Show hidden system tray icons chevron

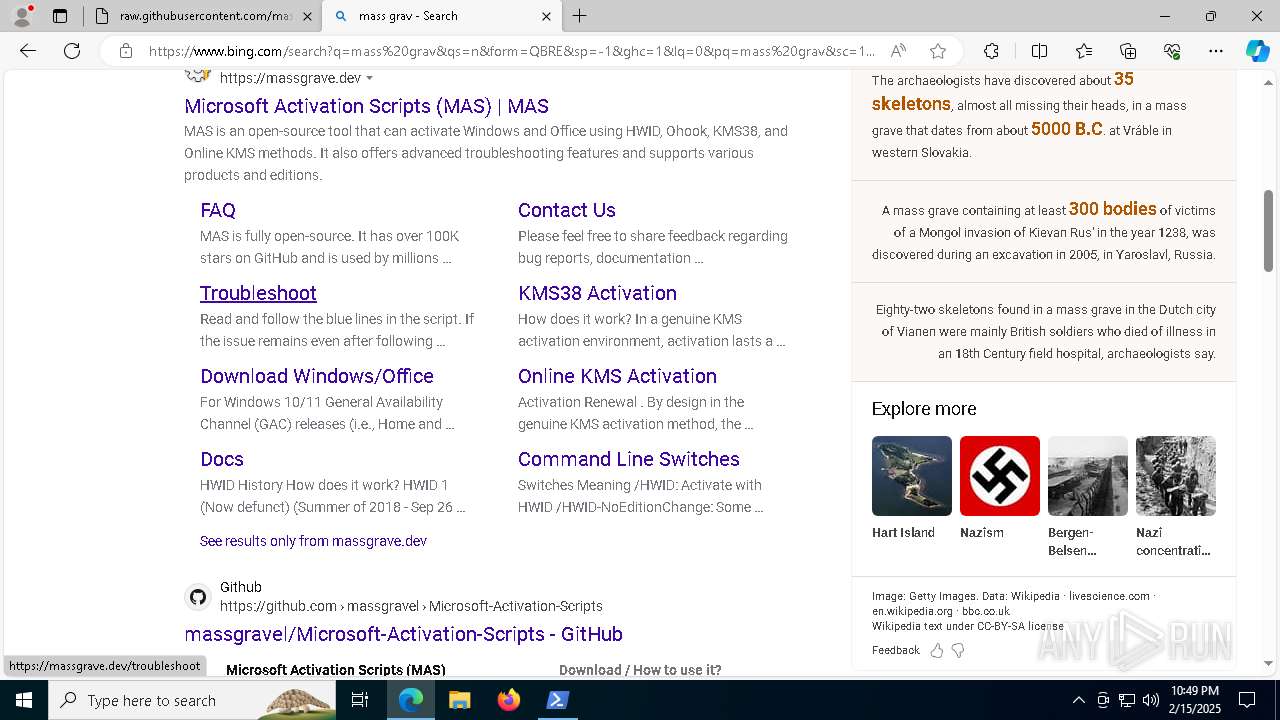pyautogui.click(x=1078, y=700)
